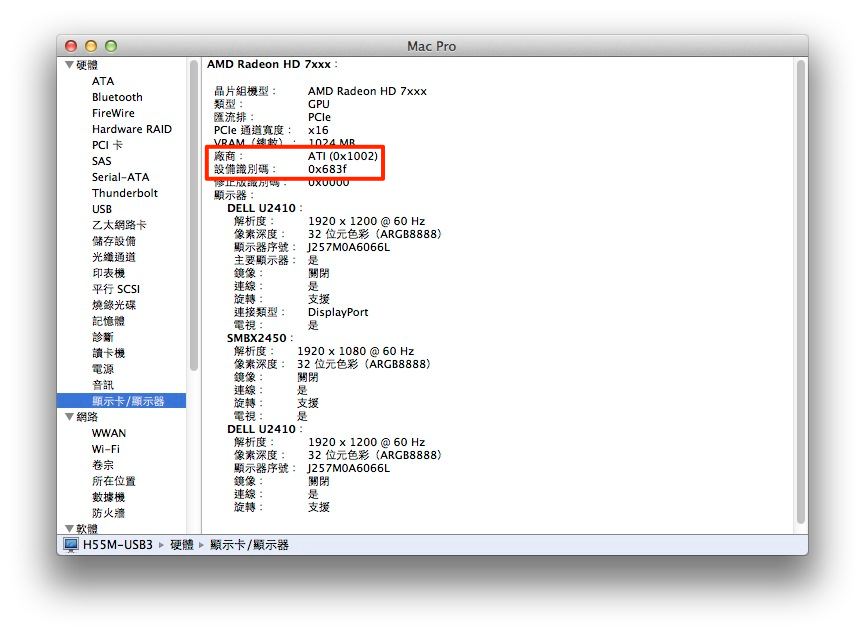Click the 1920 x 1080 @ 60 Hz resolution
This screenshot has height=634, width=865.
[355, 351]
